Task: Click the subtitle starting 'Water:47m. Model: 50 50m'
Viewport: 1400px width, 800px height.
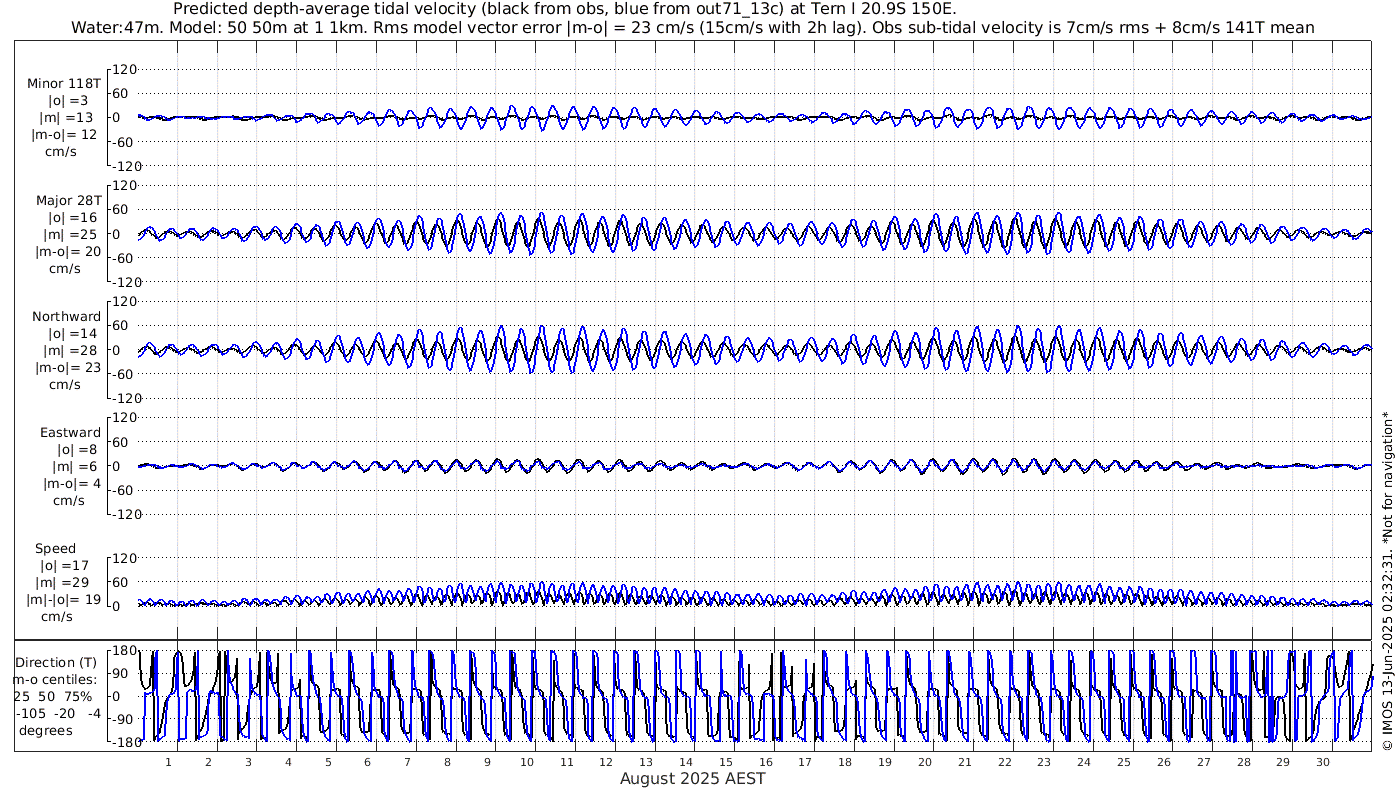Action: click(693, 28)
